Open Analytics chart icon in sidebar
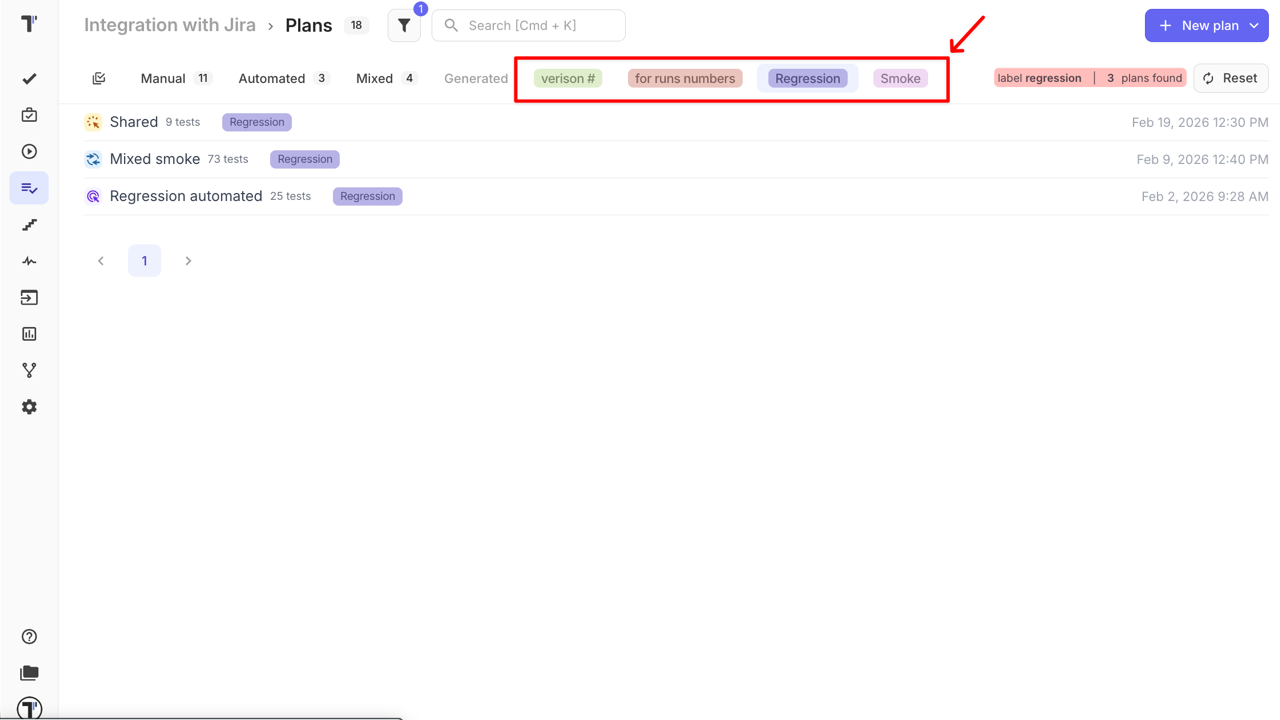The image size is (1280, 720). (29, 334)
